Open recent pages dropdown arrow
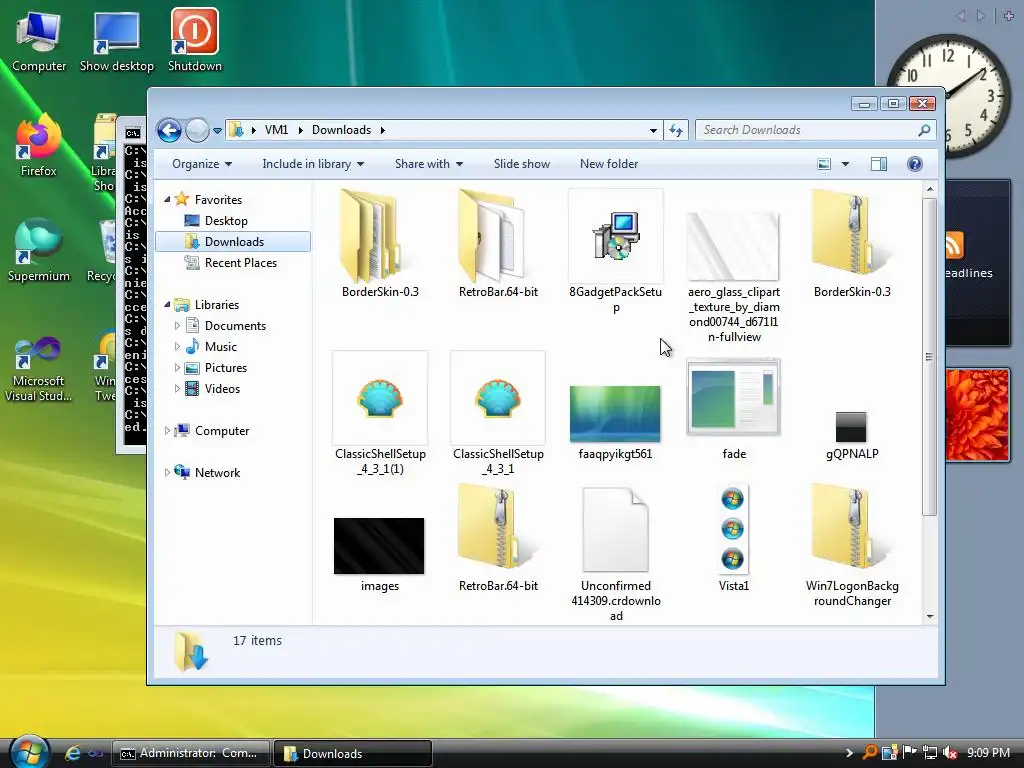The image size is (1024, 768). tap(217, 131)
